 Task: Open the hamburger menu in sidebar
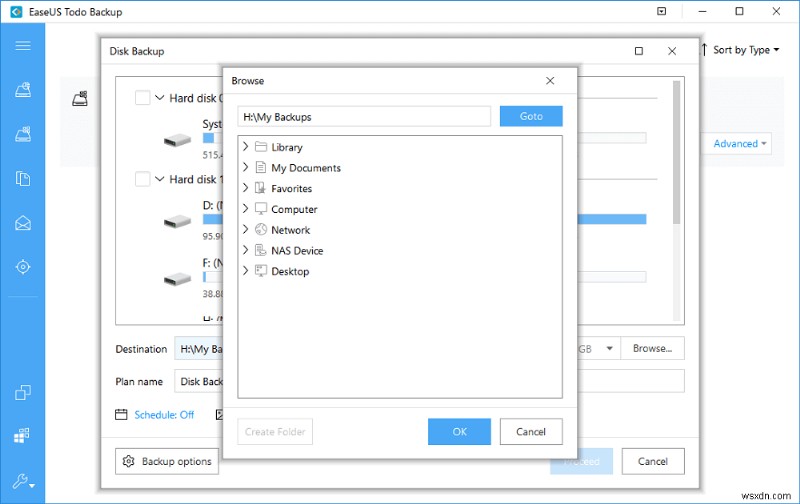click(22, 46)
